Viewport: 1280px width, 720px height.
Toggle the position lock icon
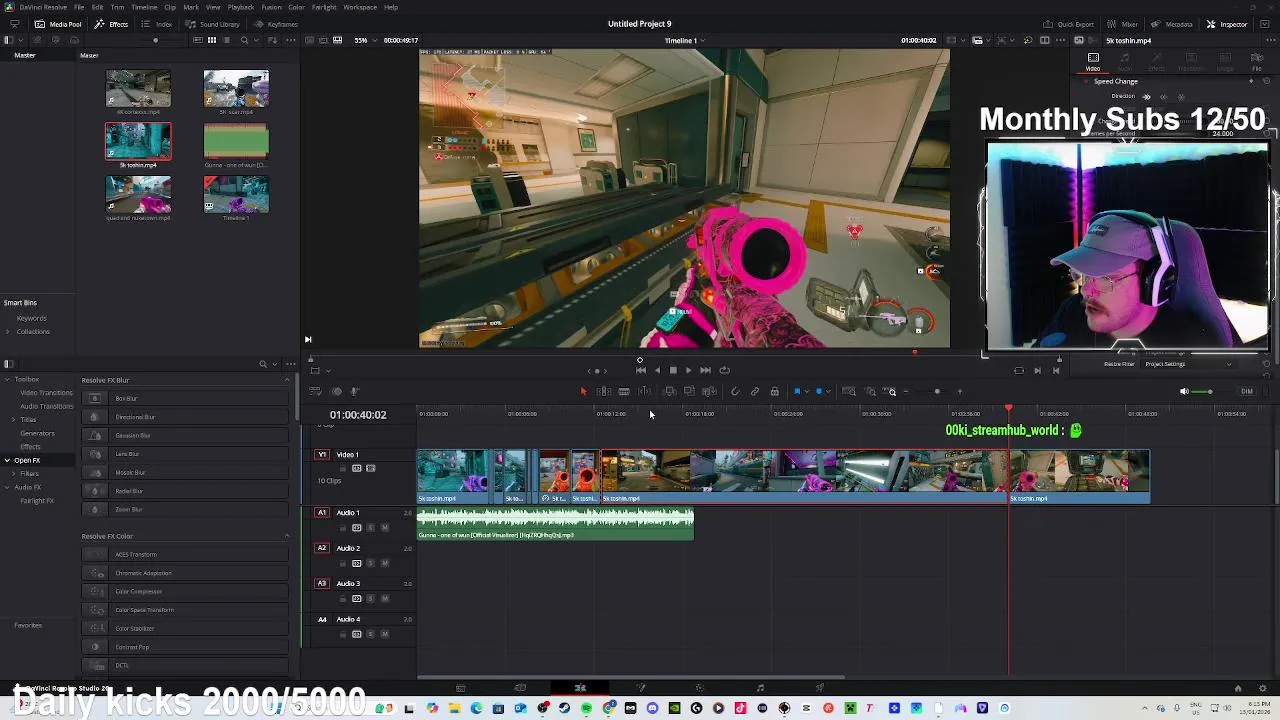click(x=774, y=391)
